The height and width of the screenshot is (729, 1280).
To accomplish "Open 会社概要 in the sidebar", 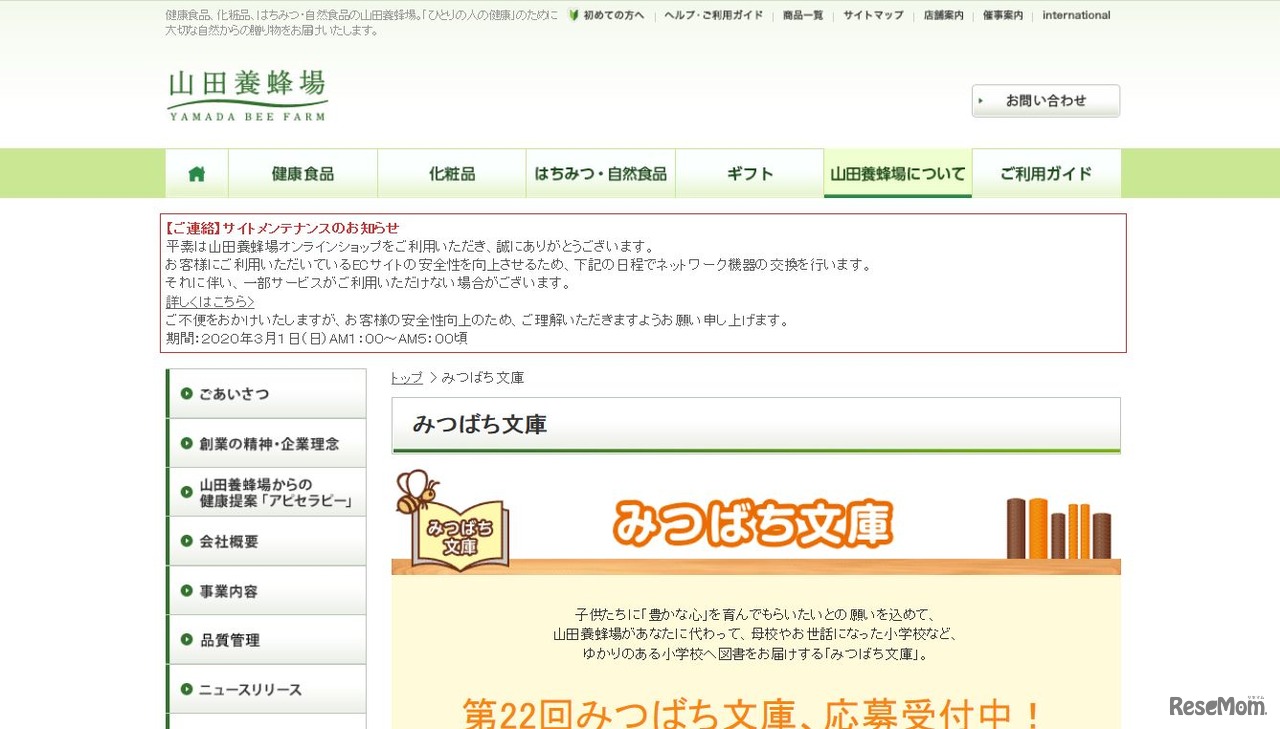I will tap(266, 541).
